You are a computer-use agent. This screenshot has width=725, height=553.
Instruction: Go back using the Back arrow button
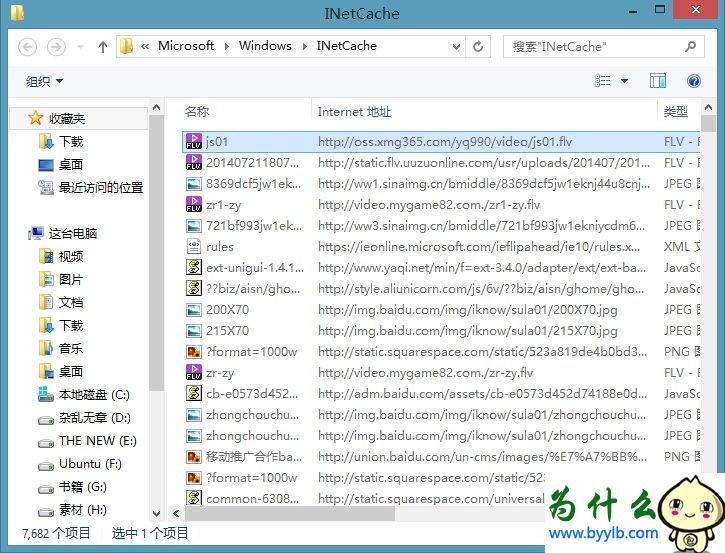27,47
